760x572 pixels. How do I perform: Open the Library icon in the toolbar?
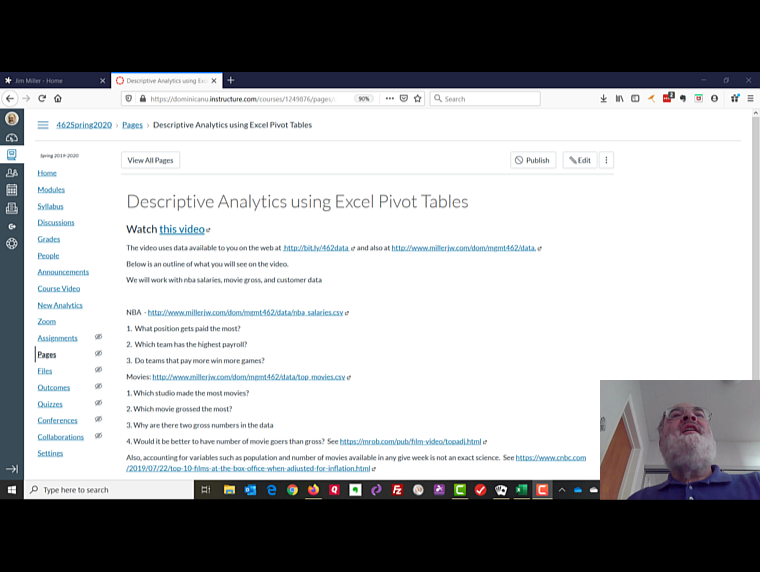(619, 98)
